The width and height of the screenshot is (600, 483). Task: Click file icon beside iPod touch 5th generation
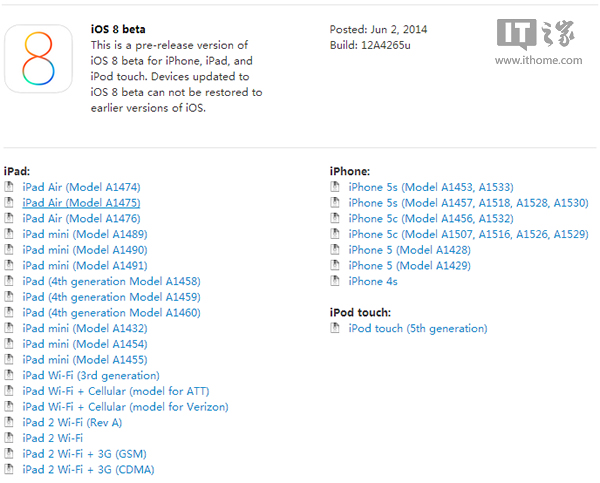(335, 328)
